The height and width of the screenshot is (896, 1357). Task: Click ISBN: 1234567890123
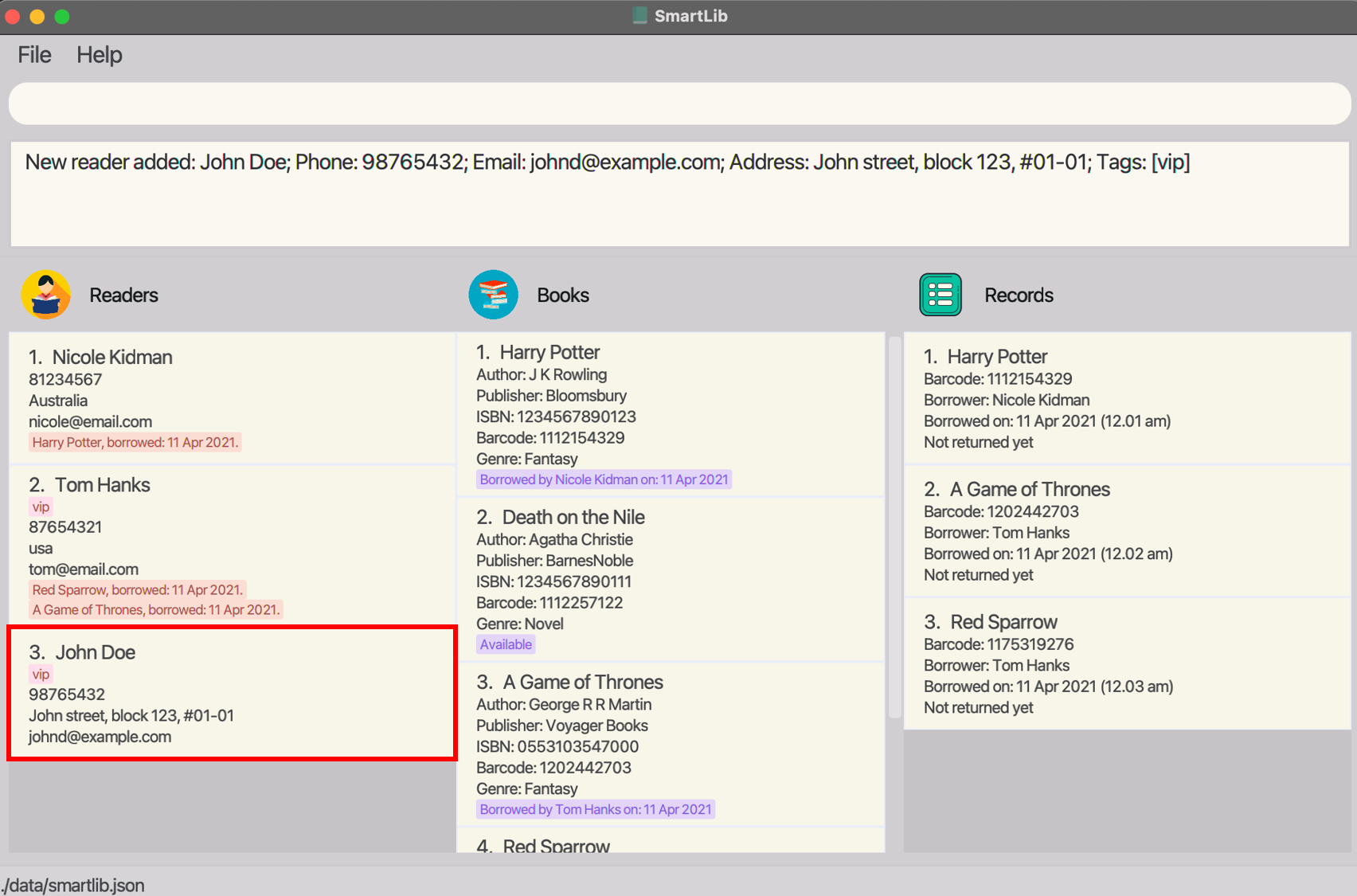click(x=556, y=417)
